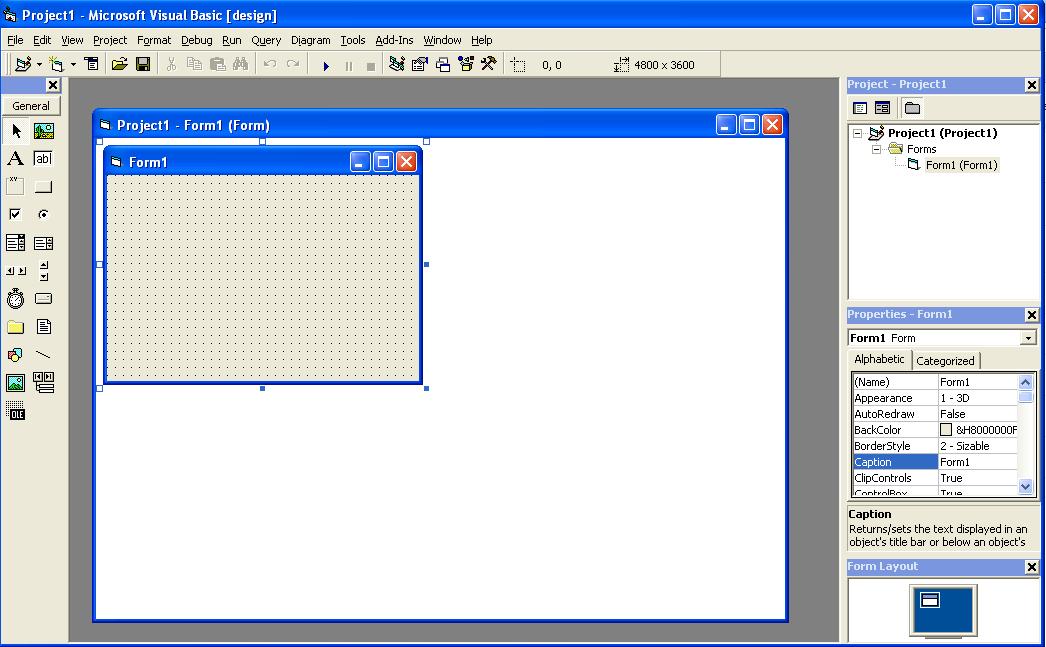The height and width of the screenshot is (647, 1046).
Task: Select the DriveListBox tool
Action: click(x=43, y=299)
